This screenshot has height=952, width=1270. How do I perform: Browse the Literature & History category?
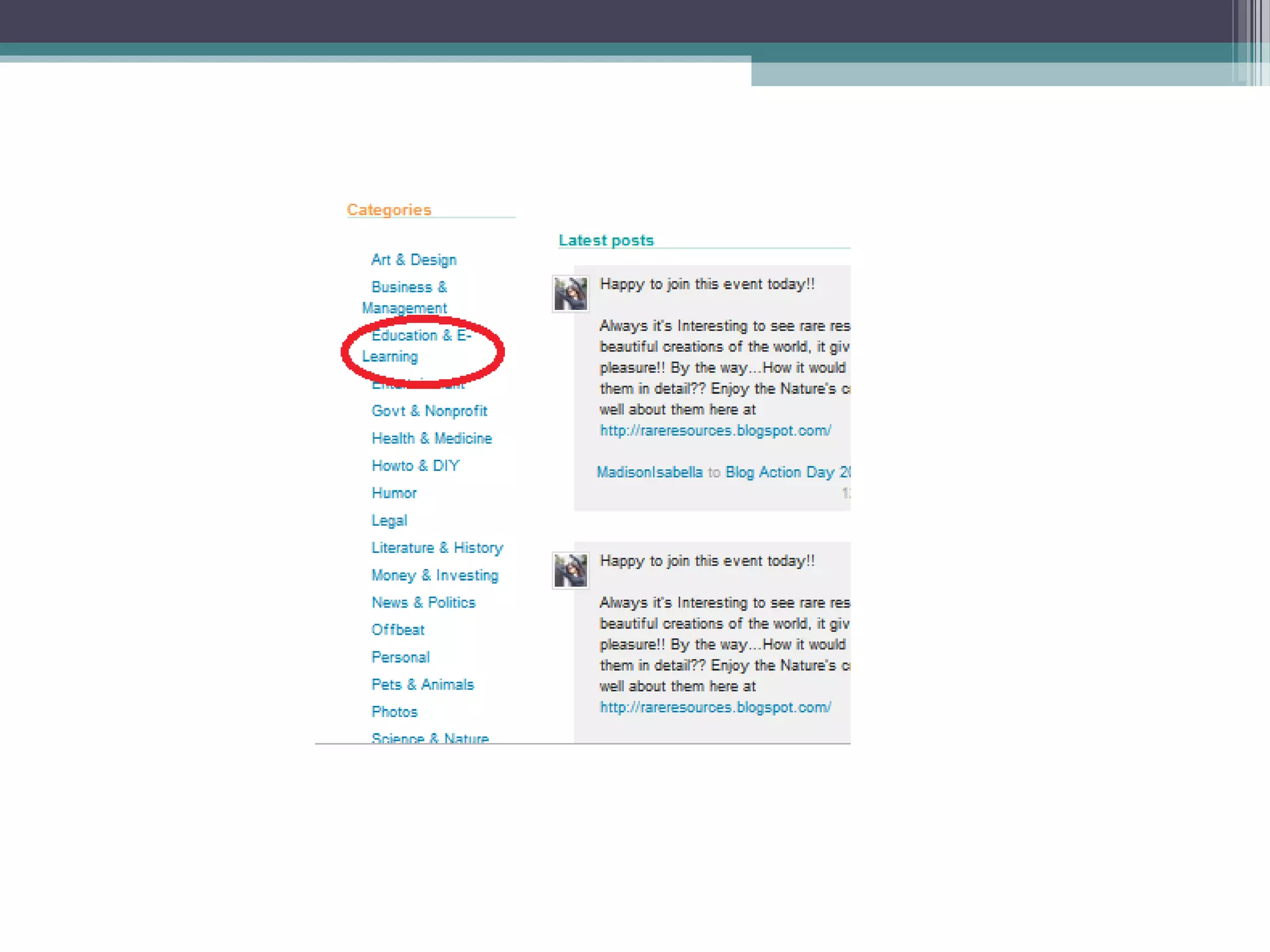[x=437, y=548]
